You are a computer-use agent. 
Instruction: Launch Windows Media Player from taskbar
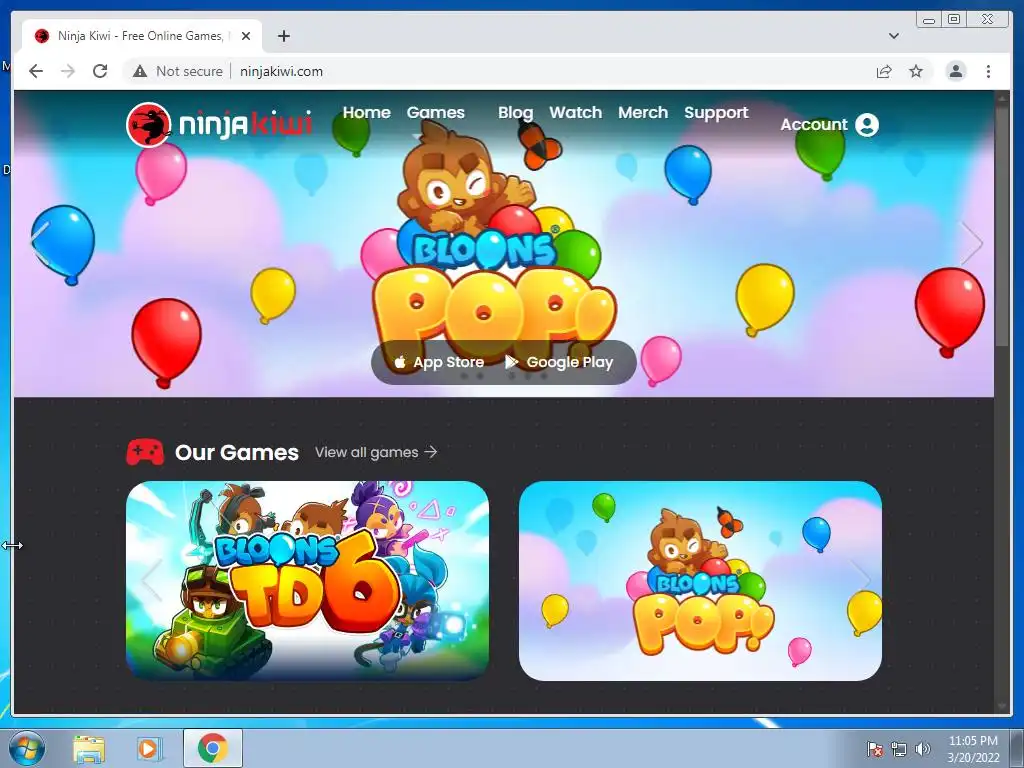pos(149,748)
